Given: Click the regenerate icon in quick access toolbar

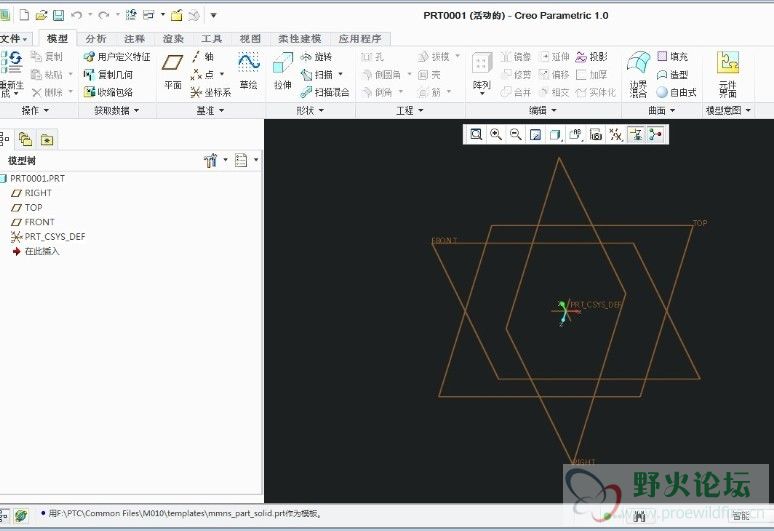Looking at the screenshot, I should [131, 15].
